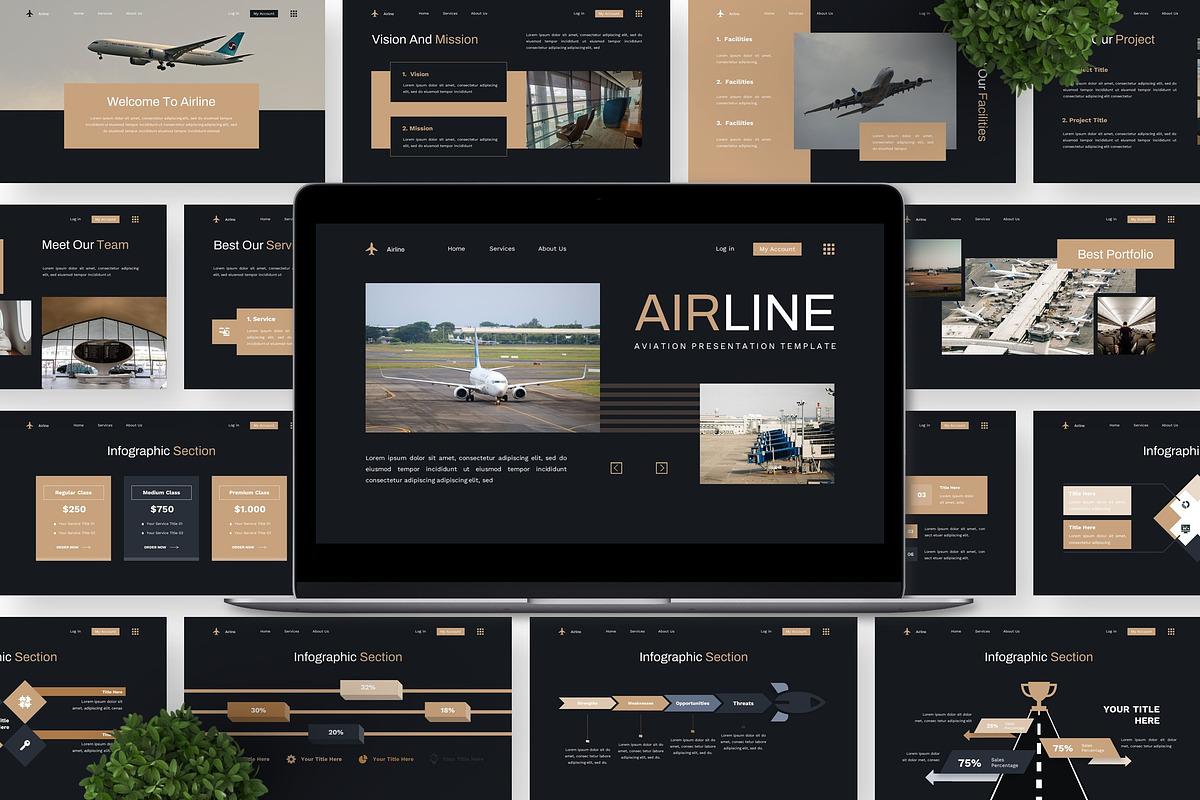Click airplane logo on the 3D bar infographic slide
The height and width of the screenshot is (800, 1200).
(216, 631)
